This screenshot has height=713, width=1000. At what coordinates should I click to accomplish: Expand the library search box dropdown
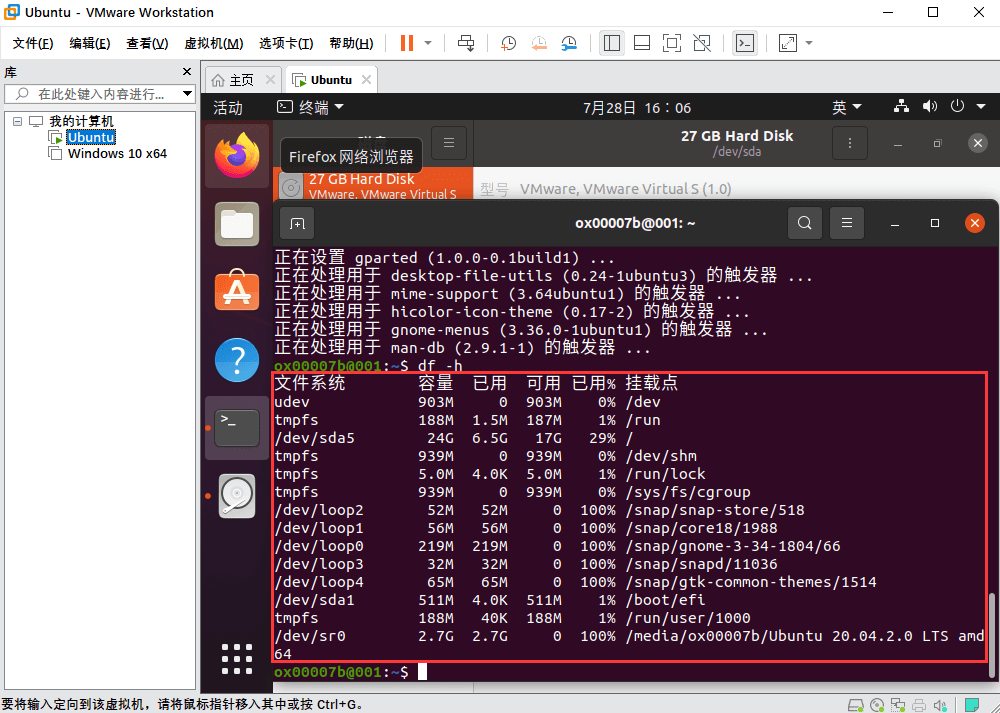185,94
